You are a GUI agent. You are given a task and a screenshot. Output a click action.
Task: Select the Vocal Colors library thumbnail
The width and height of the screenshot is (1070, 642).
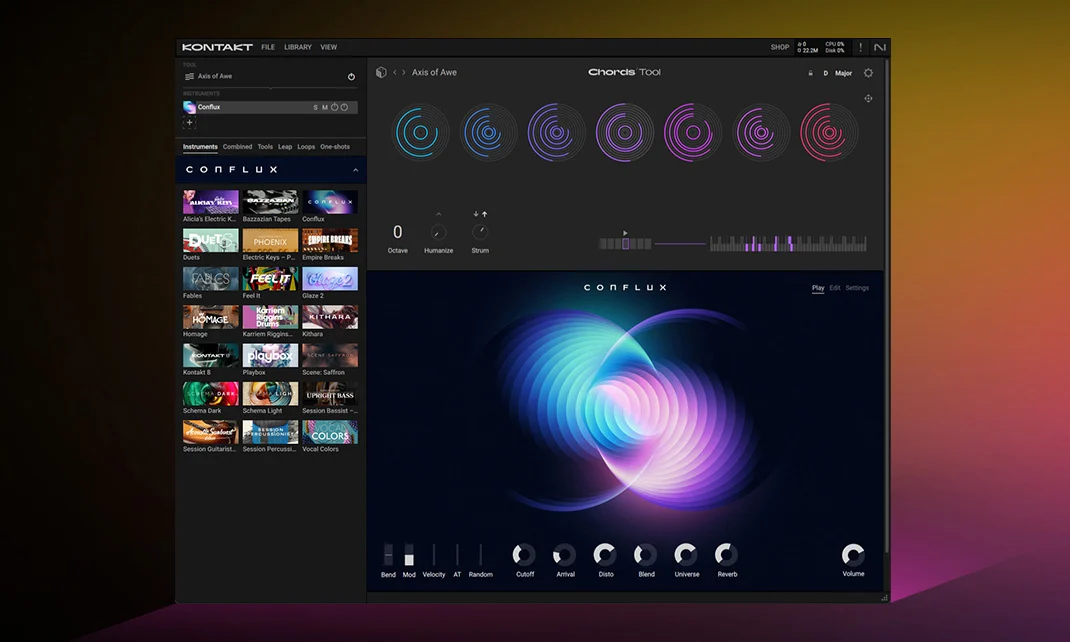coord(330,432)
